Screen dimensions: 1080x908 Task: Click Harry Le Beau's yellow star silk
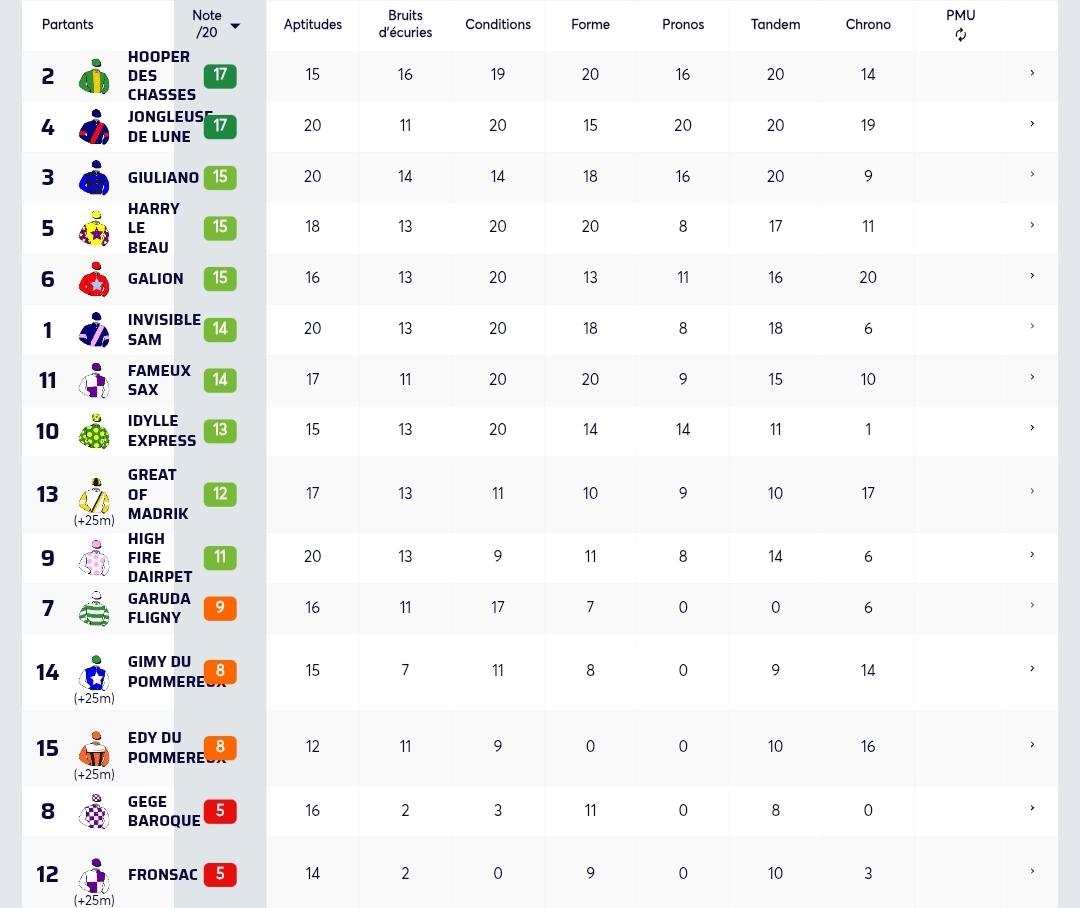94,229
